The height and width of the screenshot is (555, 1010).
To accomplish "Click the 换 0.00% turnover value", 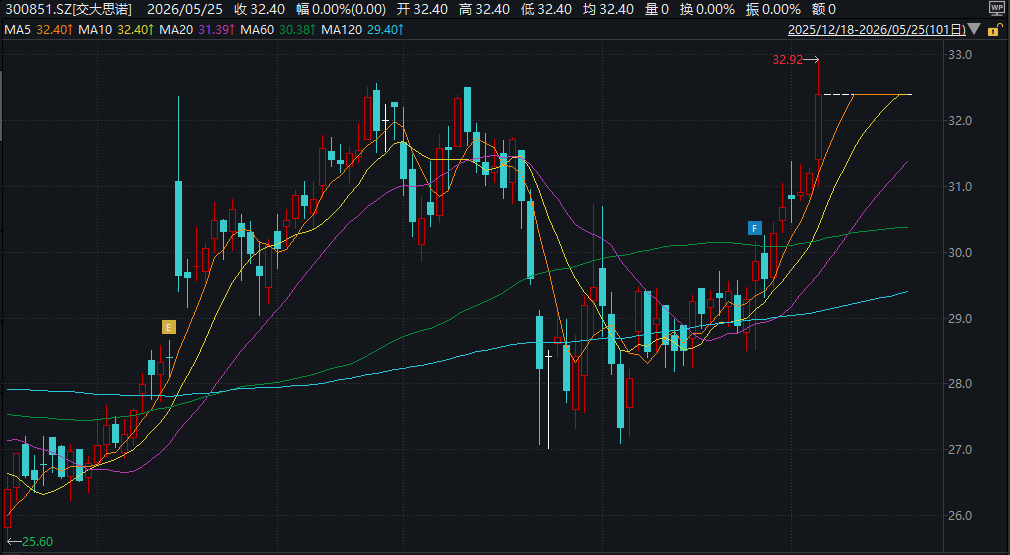I will [x=707, y=9].
